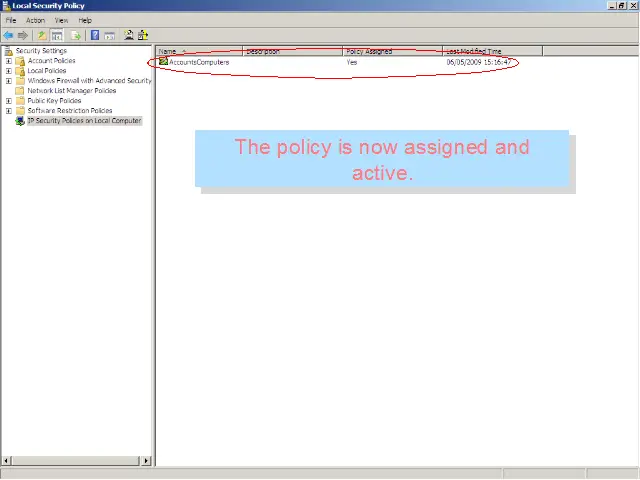Expand the Local Policies tree node
640x480 pixels.
[x=9, y=71]
